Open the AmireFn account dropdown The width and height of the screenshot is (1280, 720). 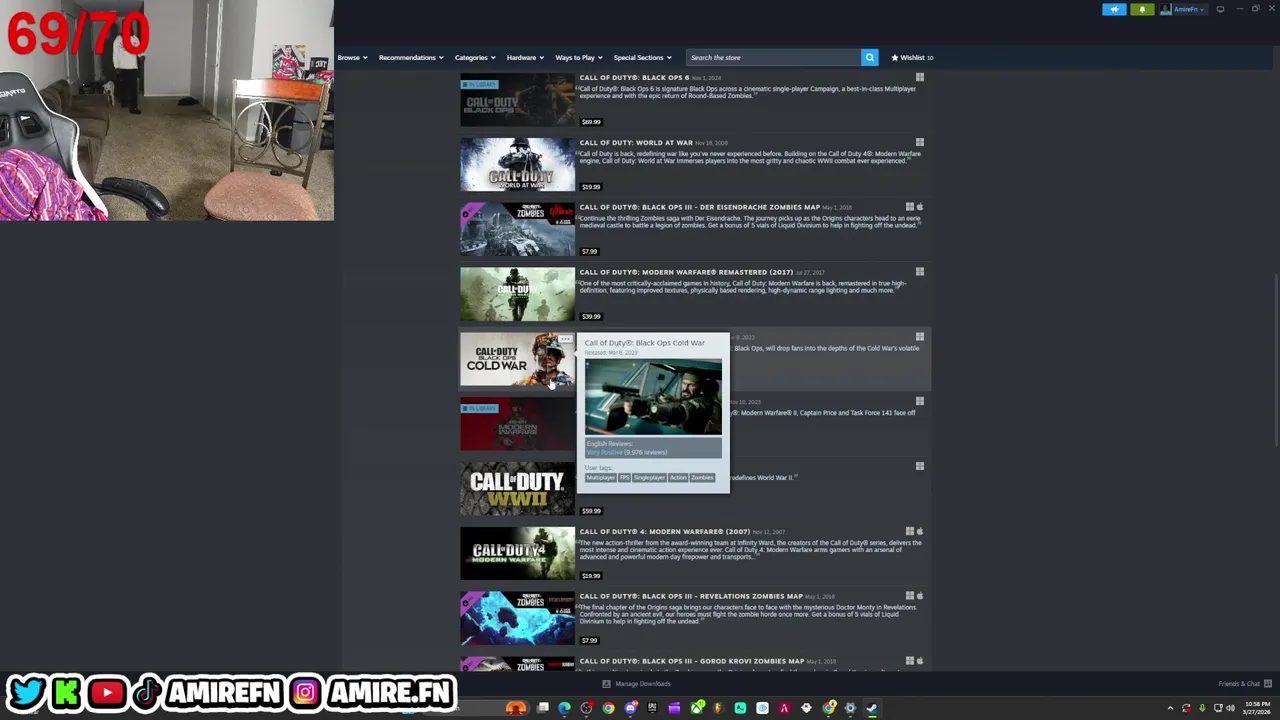[x=1190, y=9]
